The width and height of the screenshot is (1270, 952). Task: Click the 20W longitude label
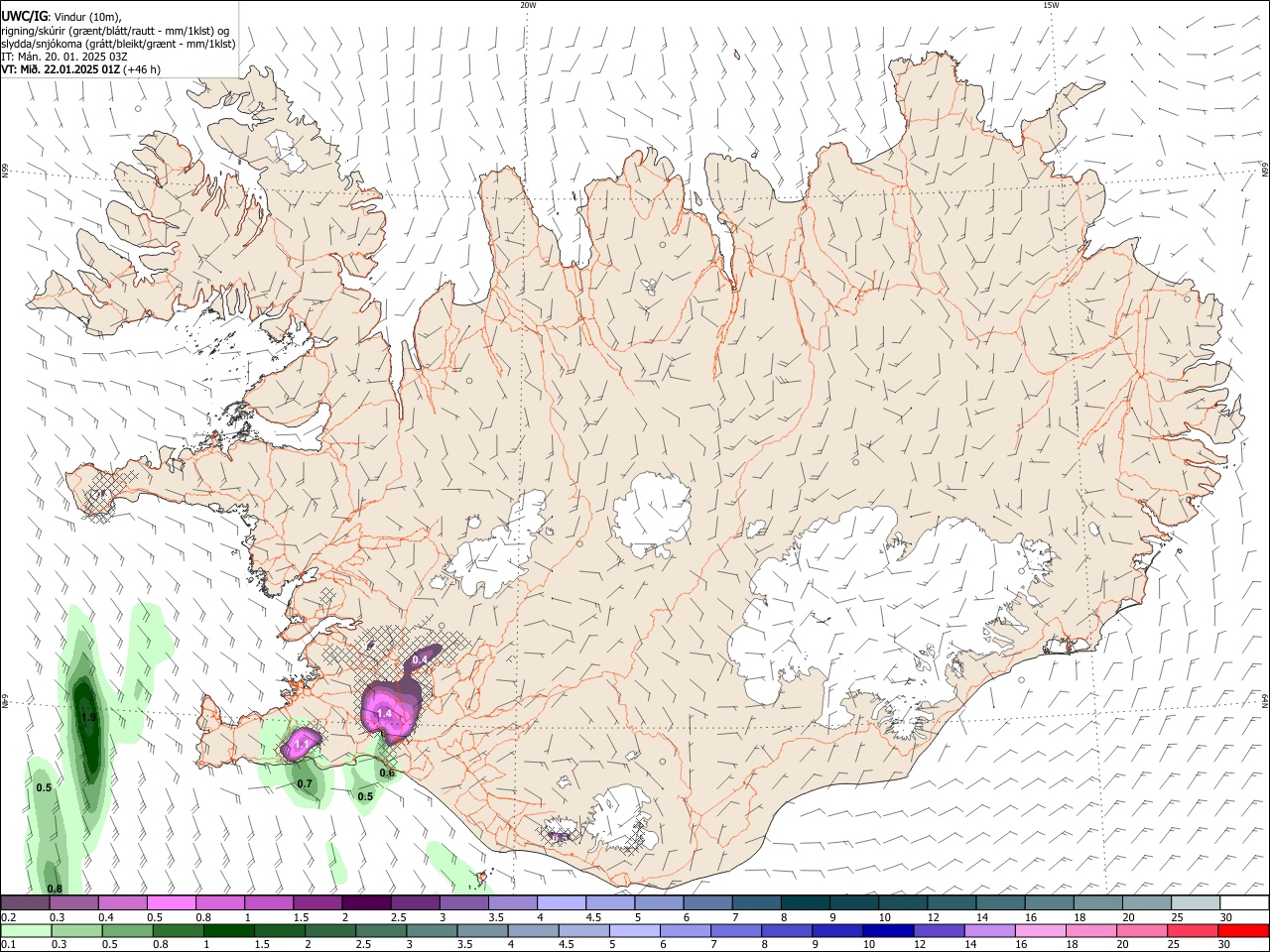(528, 5)
